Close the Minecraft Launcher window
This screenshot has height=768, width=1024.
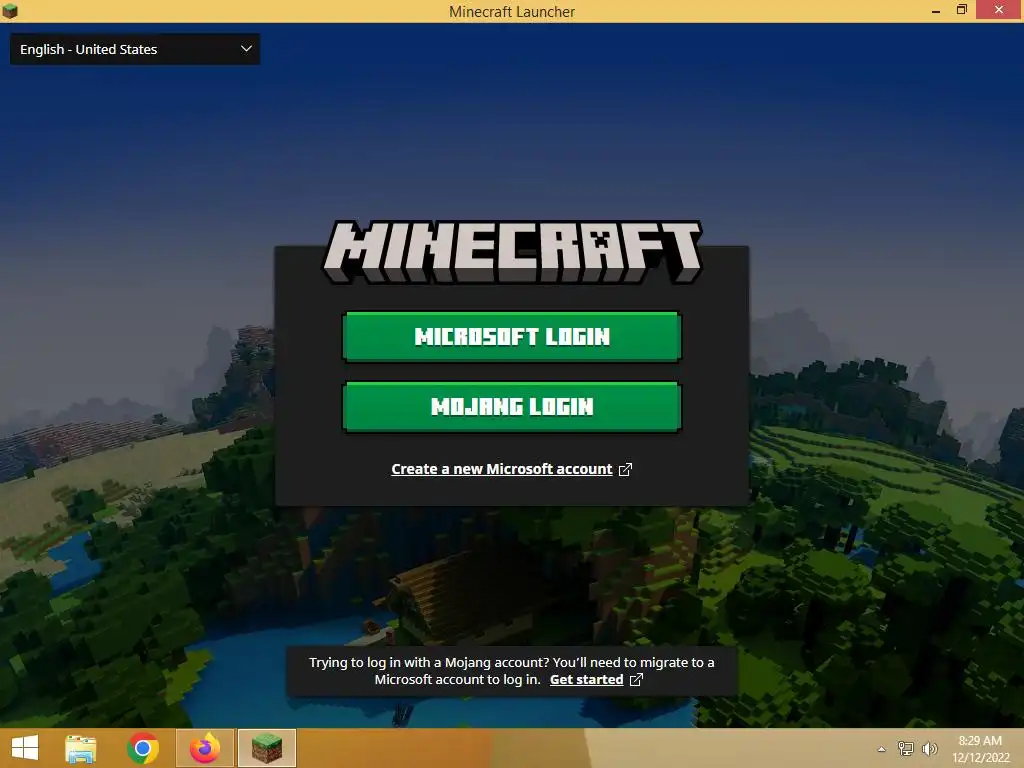pyautogui.click(x=999, y=10)
